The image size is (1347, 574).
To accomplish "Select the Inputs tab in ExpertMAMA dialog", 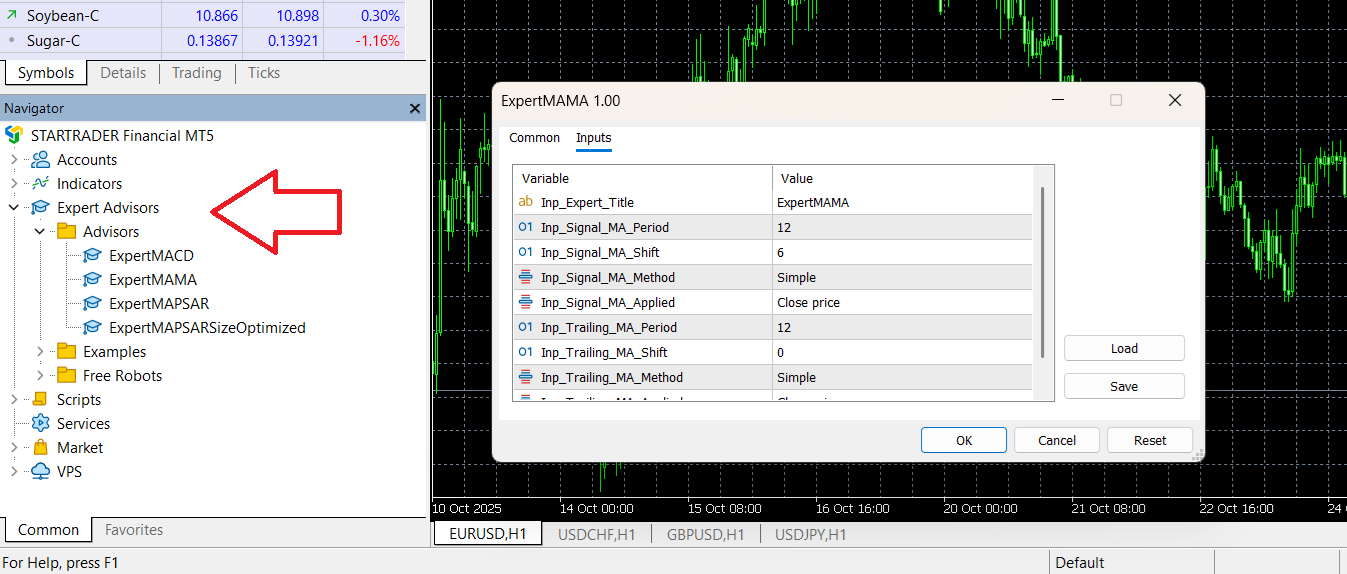I will coord(594,138).
